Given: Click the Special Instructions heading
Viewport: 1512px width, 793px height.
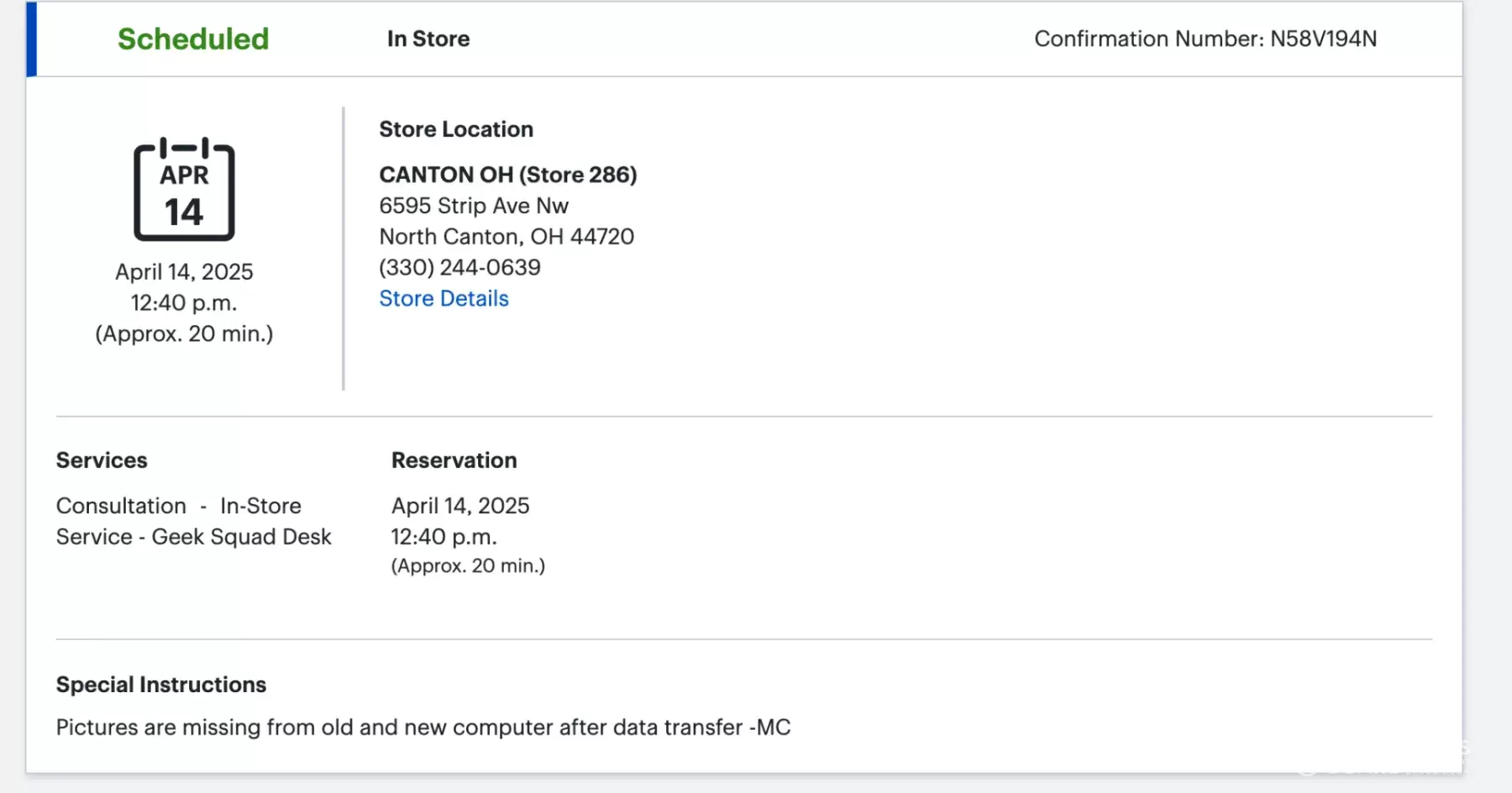Looking at the screenshot, I should 160,685.
